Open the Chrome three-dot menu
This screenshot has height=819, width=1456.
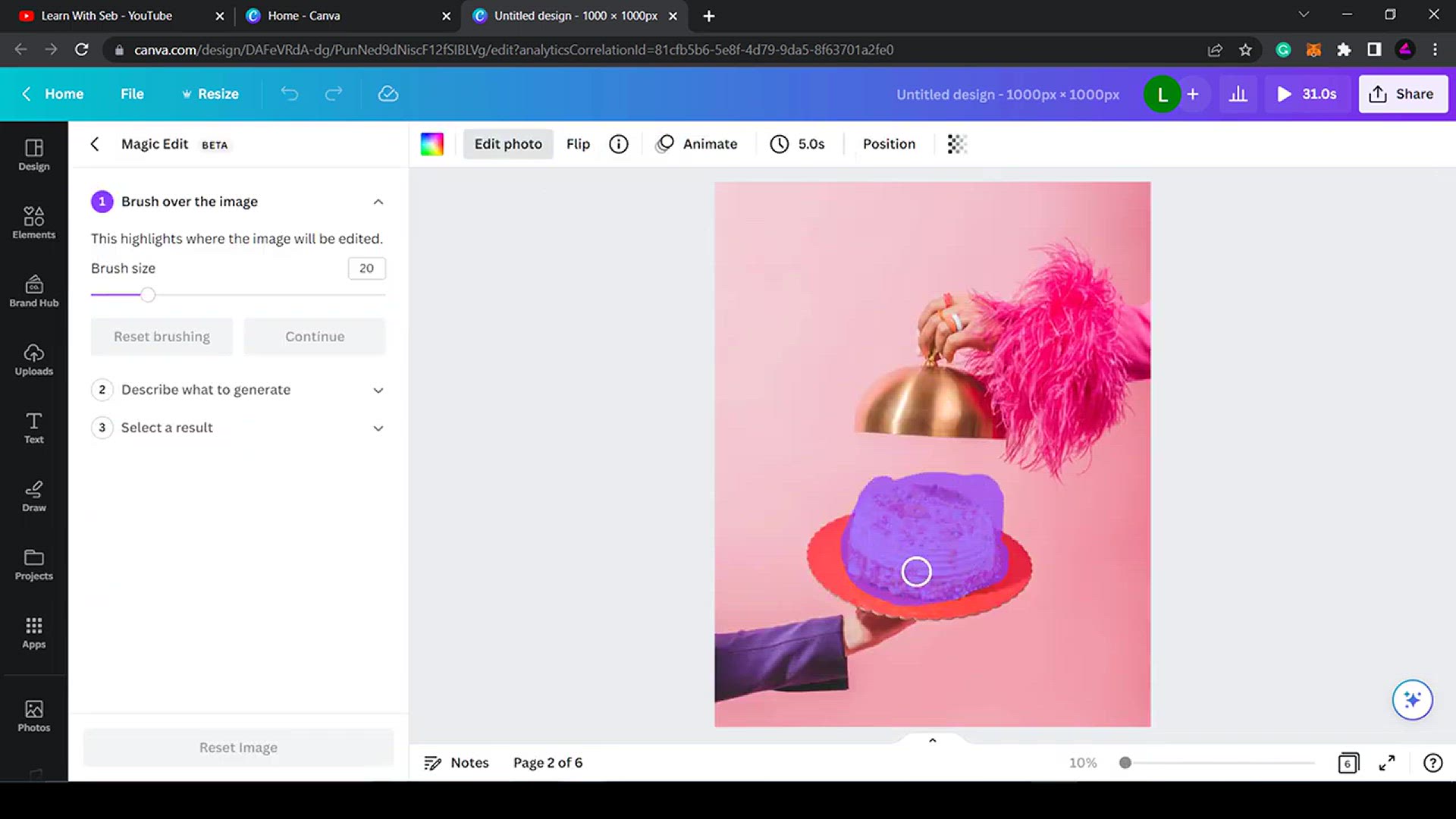pos(1435,49)
